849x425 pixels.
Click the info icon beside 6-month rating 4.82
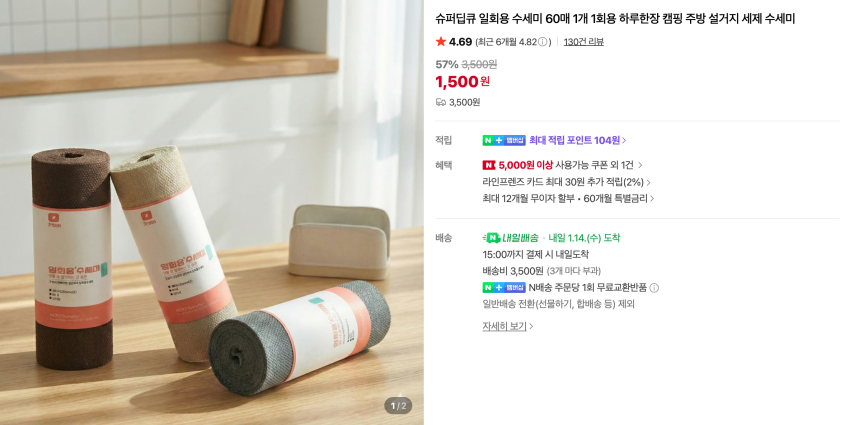(x=542, y=42)
